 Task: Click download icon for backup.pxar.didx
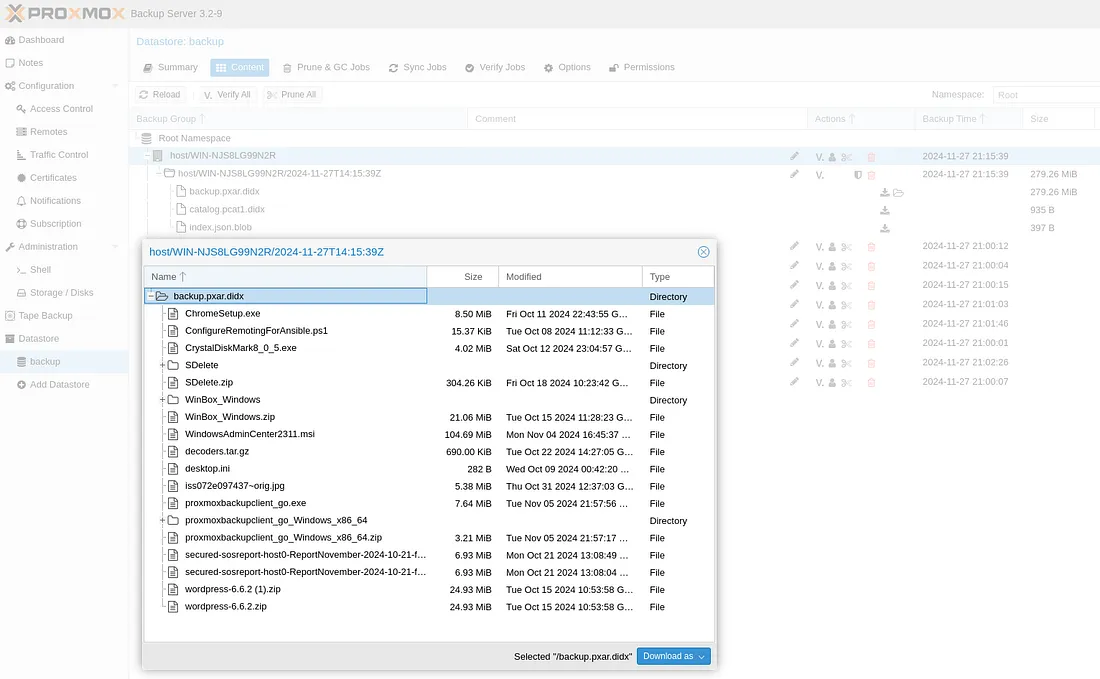point(885,192)
